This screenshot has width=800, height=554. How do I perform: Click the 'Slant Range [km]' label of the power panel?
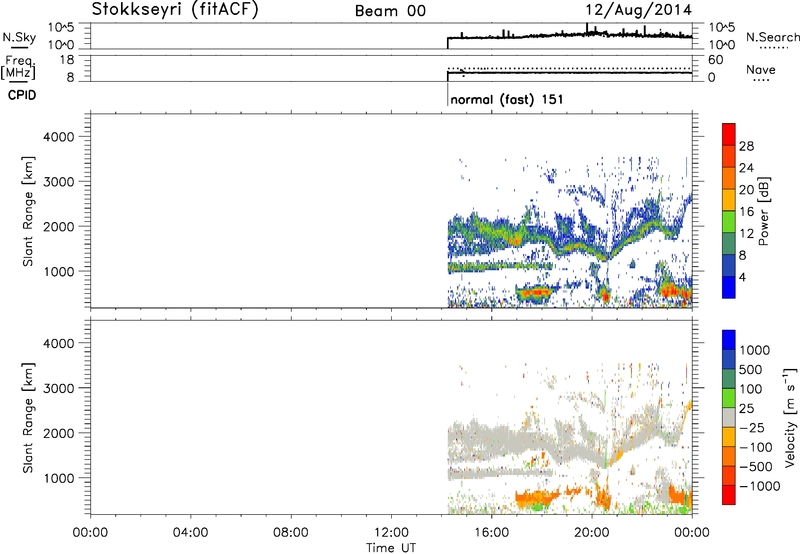(x=28, y=211)
